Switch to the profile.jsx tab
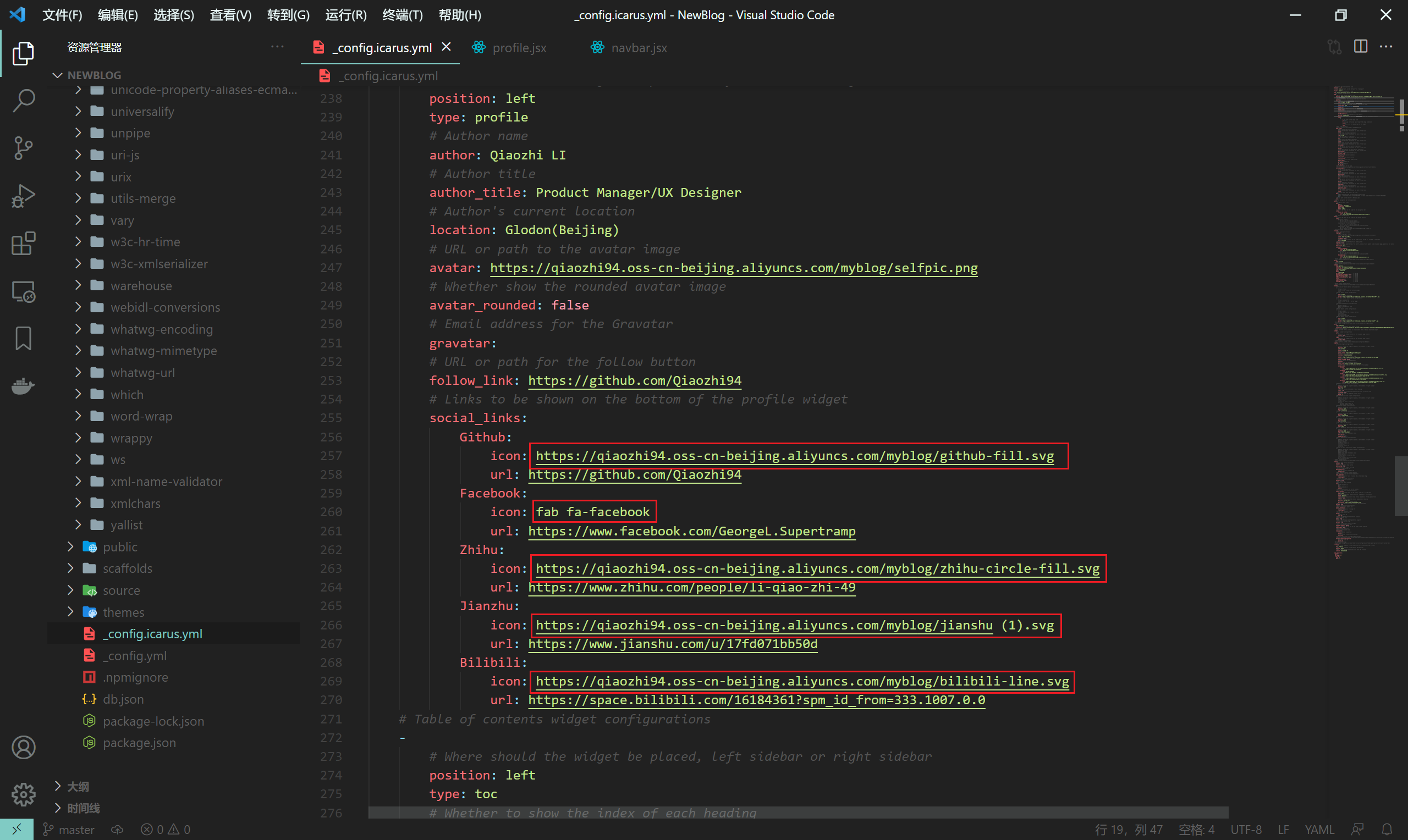This screenshot has width=1408, height=840. tap(518, 47)
